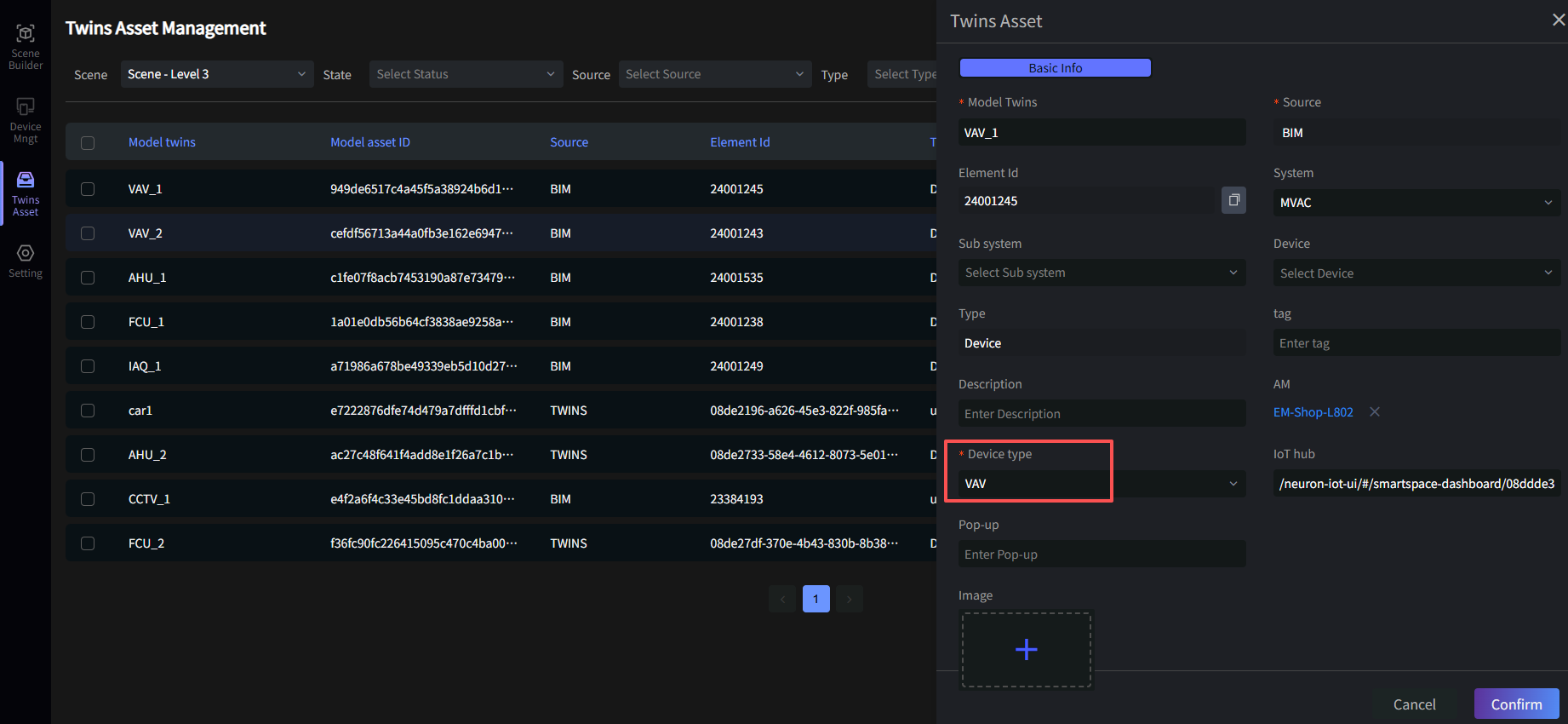Click the plus to upload image

click(1026, 650)
